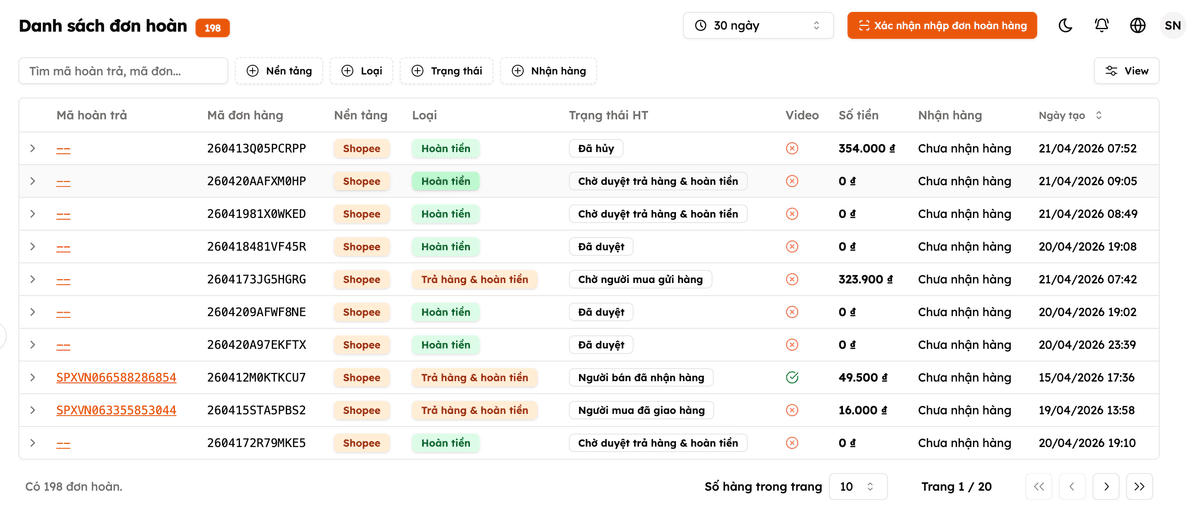Click video status icon for order 260413Q05PCRPP
The width and height of the screenshot is (1200, 519).
[792, 148]
